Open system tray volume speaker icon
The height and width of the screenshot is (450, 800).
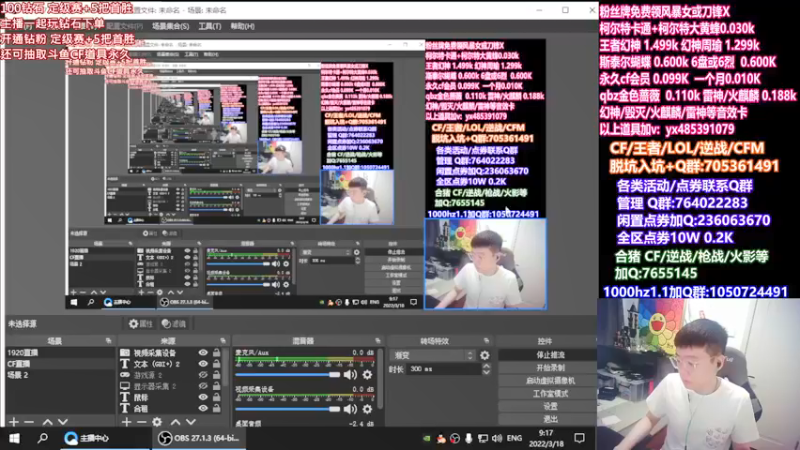[x=496, y=438]
